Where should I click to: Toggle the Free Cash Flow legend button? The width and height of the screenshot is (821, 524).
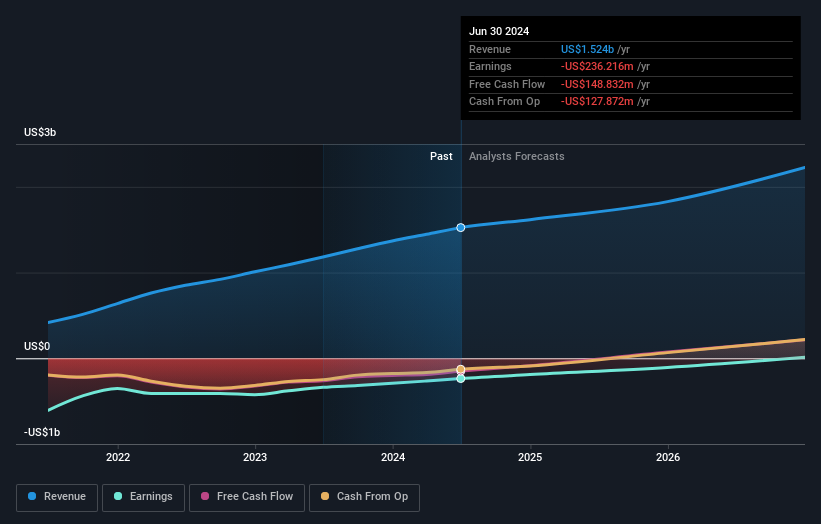247,497
